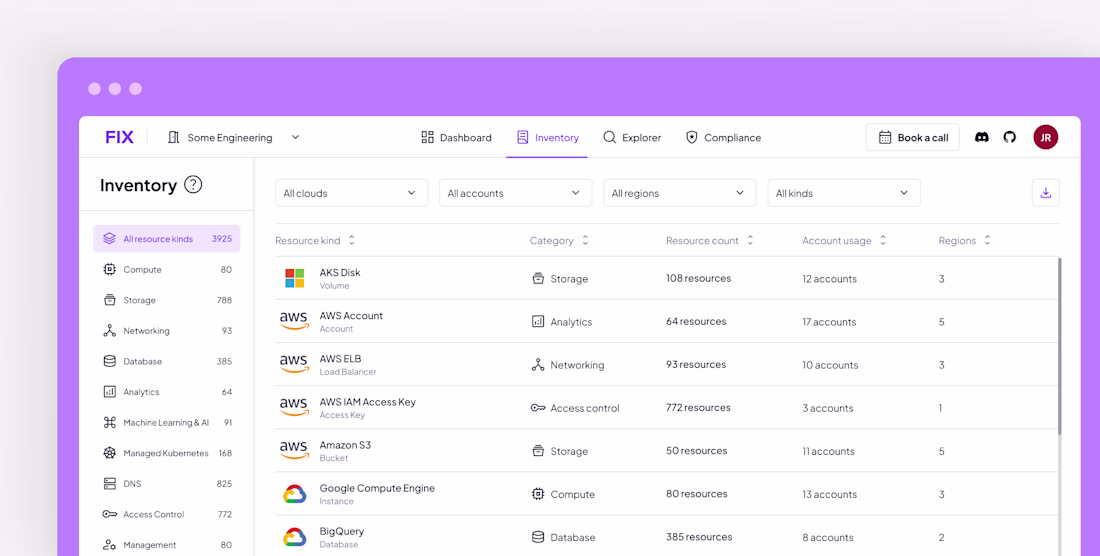Open the Compliance tab
The width and height of the screenshot is (1100, 556).
[723, 137]
